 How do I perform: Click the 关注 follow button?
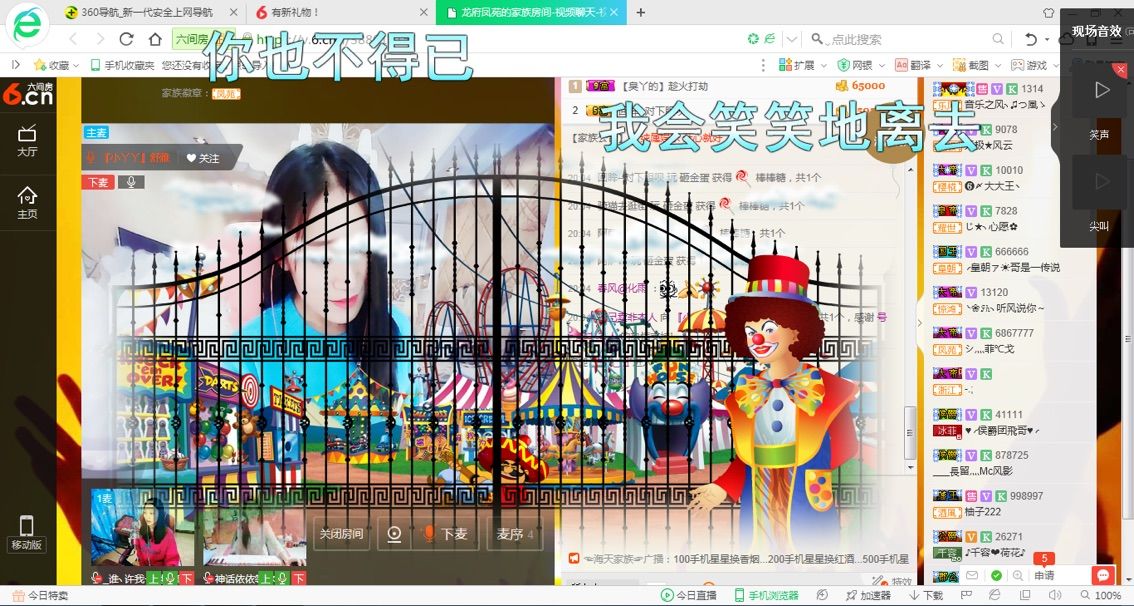click(202, 158)
